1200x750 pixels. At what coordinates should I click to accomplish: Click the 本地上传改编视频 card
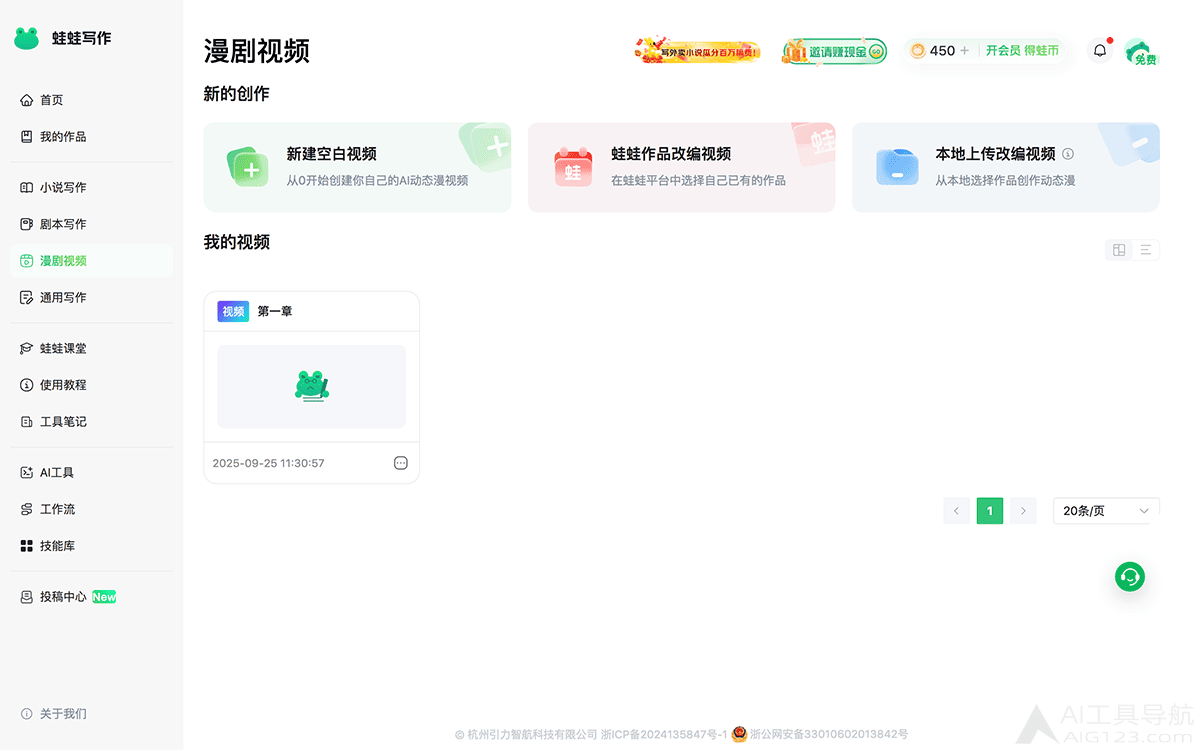[1006, 168]
